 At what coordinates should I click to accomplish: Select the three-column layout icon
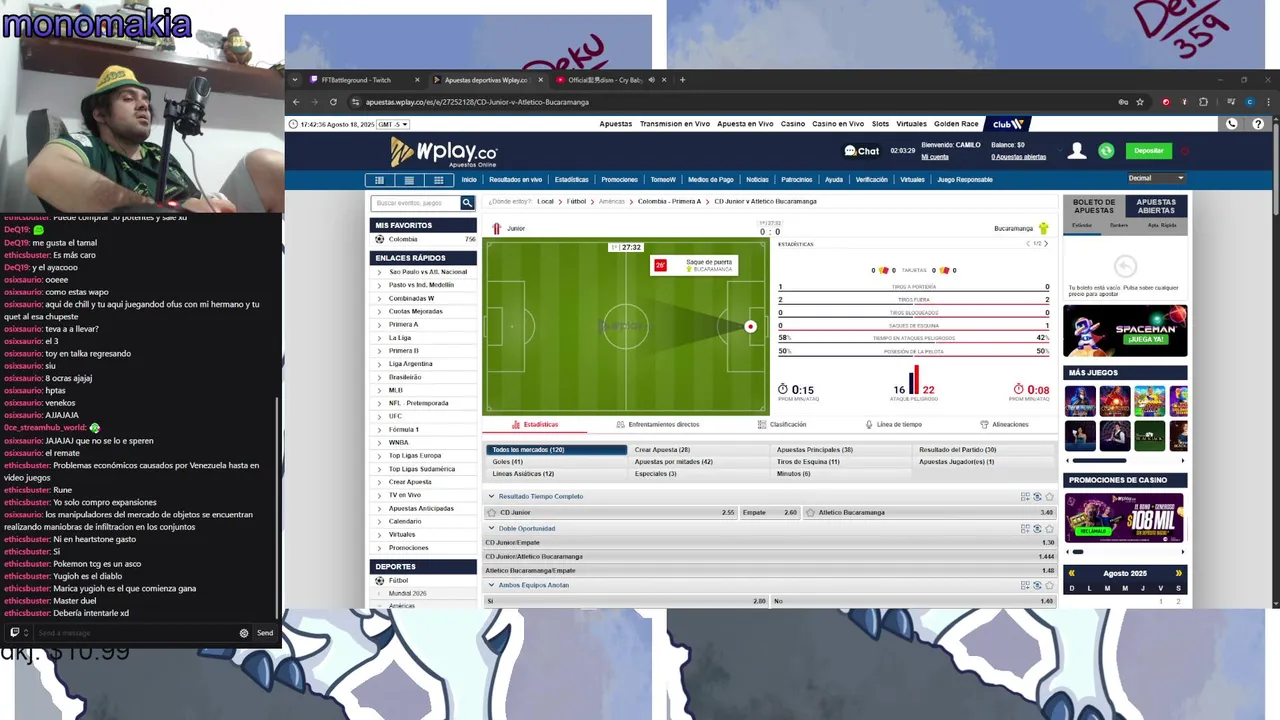tap(439, 180)
